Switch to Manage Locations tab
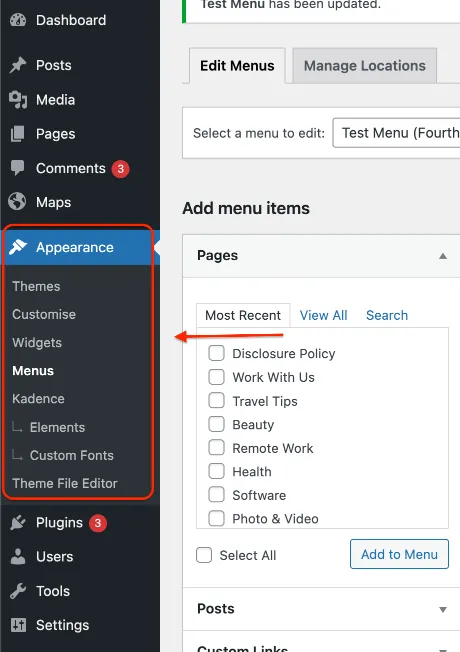 tap(365, 66)
